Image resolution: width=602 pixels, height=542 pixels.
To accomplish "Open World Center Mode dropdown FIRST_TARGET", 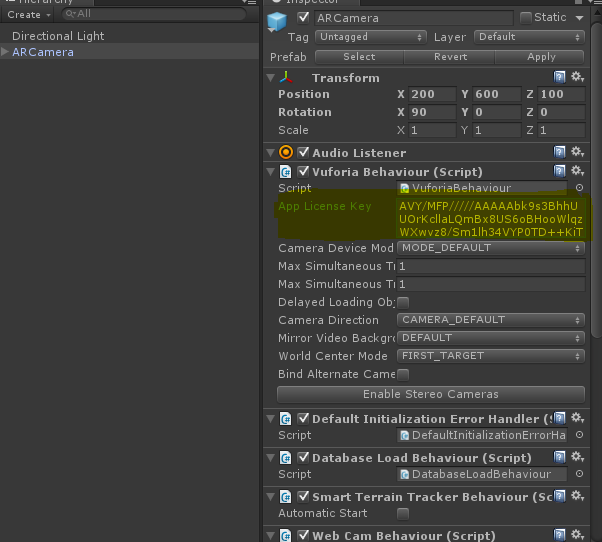I will click(491, 356).
